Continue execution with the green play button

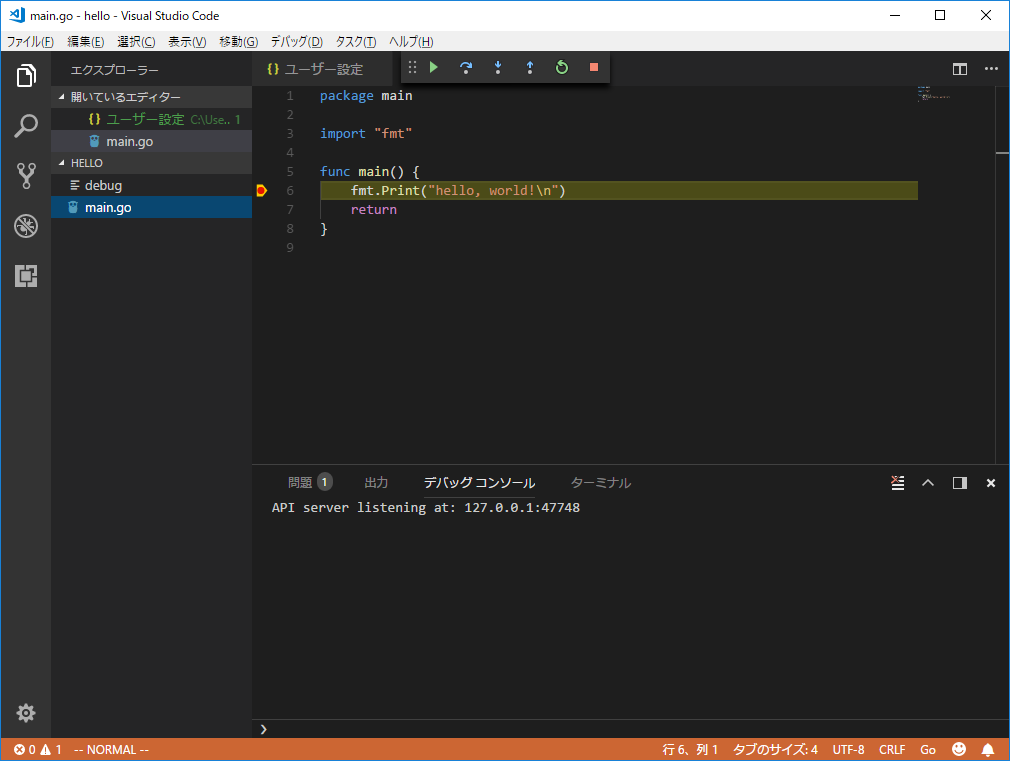pos(433,67)
